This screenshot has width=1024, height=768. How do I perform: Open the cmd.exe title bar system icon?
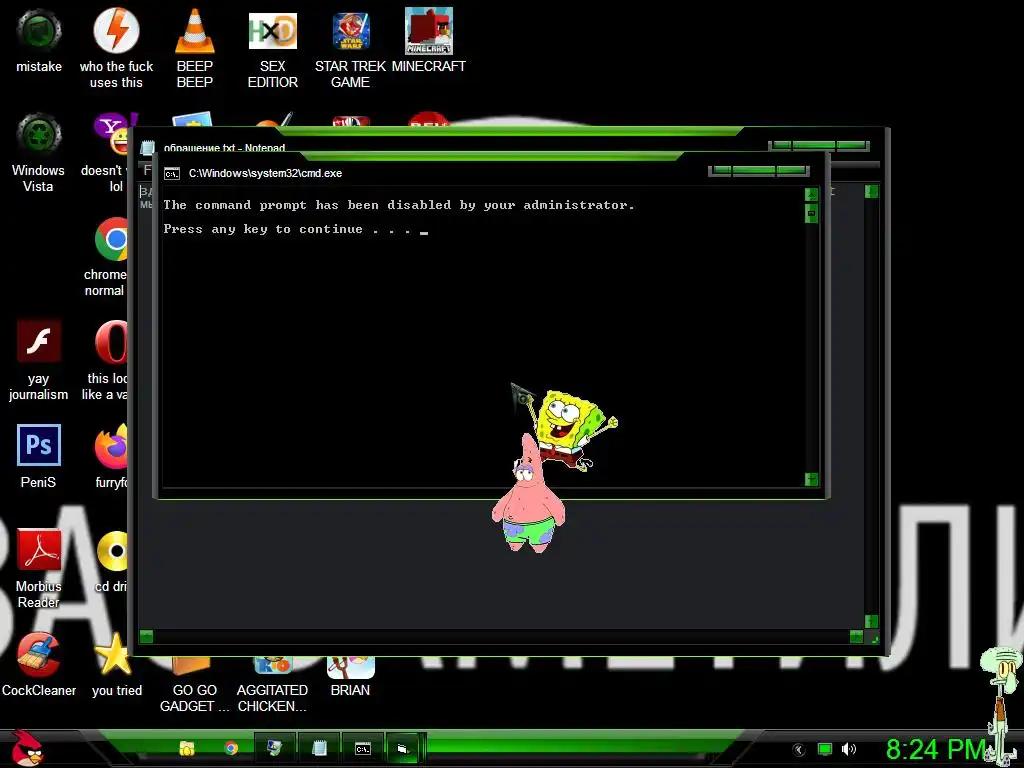point(172,173)
